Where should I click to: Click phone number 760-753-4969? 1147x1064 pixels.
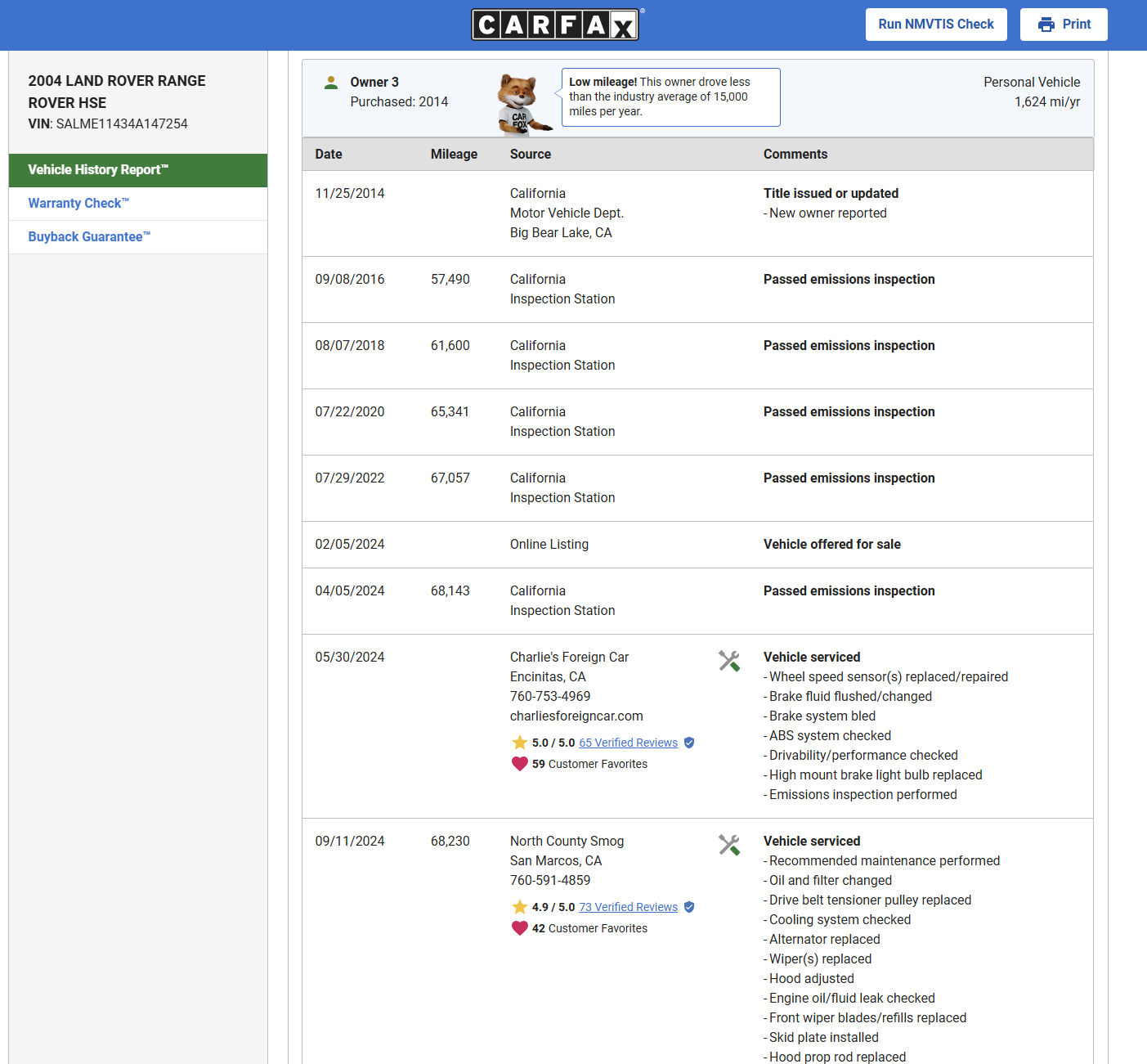(x=550, y=697)
